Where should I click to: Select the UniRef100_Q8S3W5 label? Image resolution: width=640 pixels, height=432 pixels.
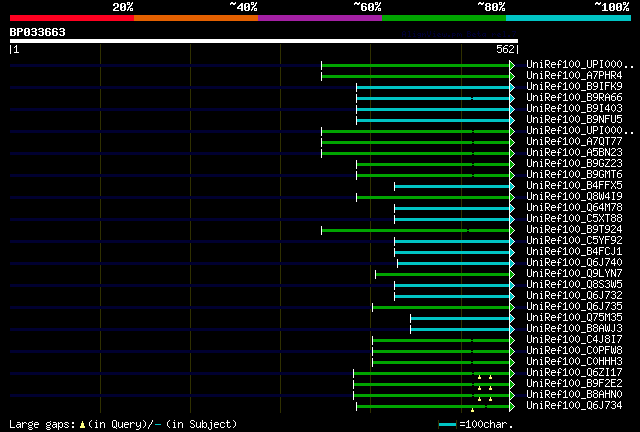[574, 285]
